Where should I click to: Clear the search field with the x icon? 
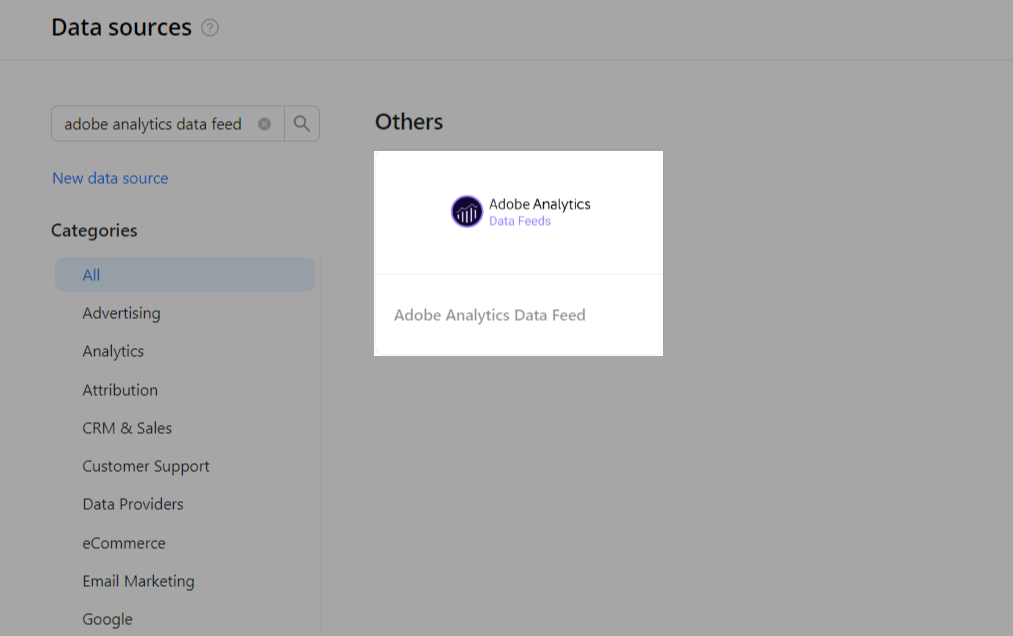(x=264, y=124)
